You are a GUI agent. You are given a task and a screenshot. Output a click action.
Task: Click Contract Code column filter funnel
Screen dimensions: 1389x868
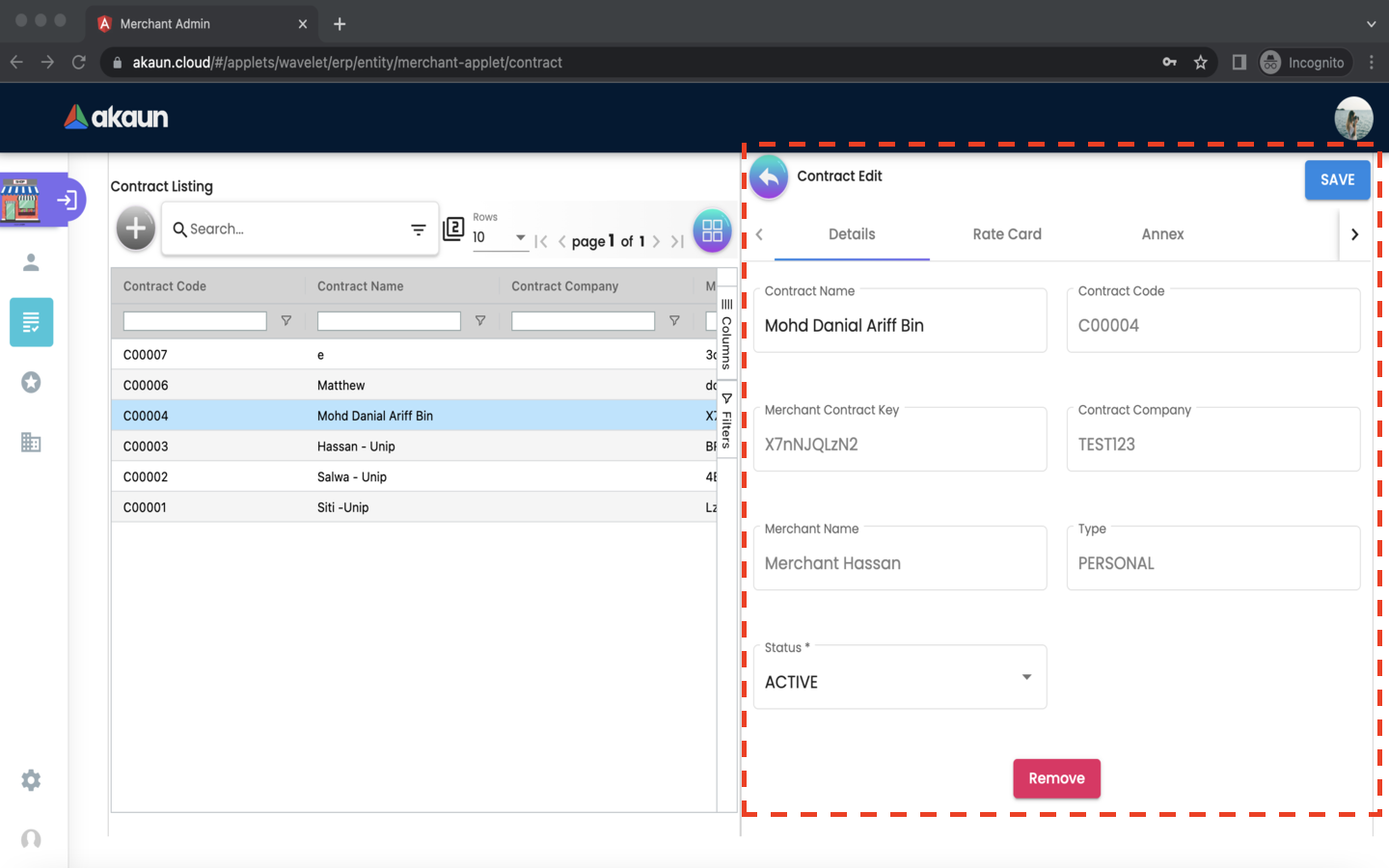point(286,321)
